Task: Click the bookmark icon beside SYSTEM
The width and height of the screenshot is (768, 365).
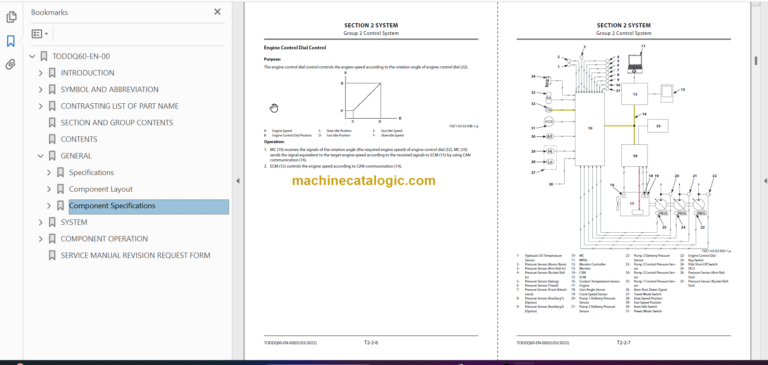Action: point(52,222)
